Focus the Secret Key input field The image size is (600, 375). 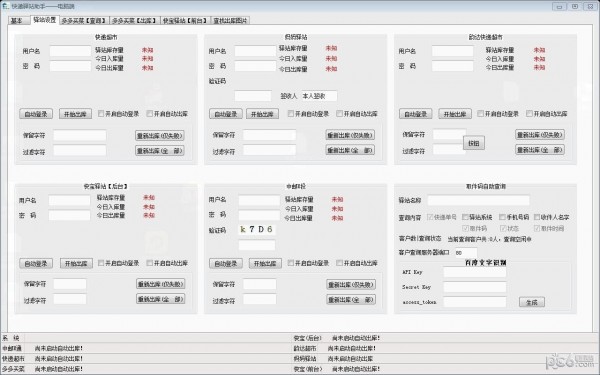474,287
